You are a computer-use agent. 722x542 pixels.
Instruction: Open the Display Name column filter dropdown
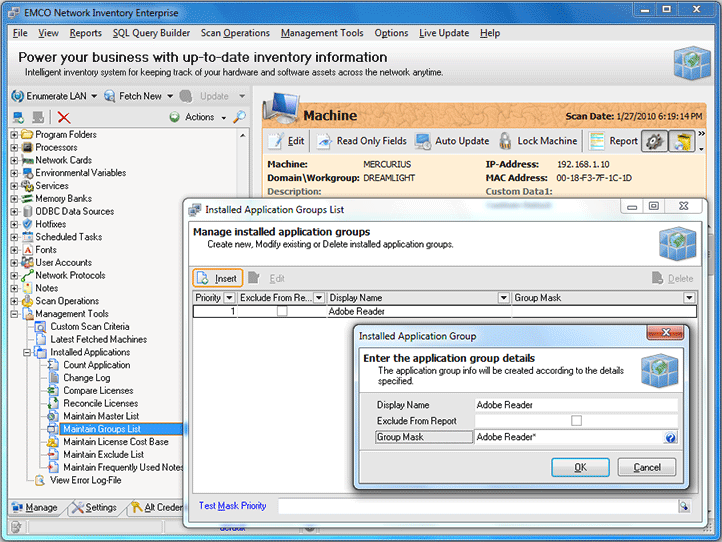(503, 298)
